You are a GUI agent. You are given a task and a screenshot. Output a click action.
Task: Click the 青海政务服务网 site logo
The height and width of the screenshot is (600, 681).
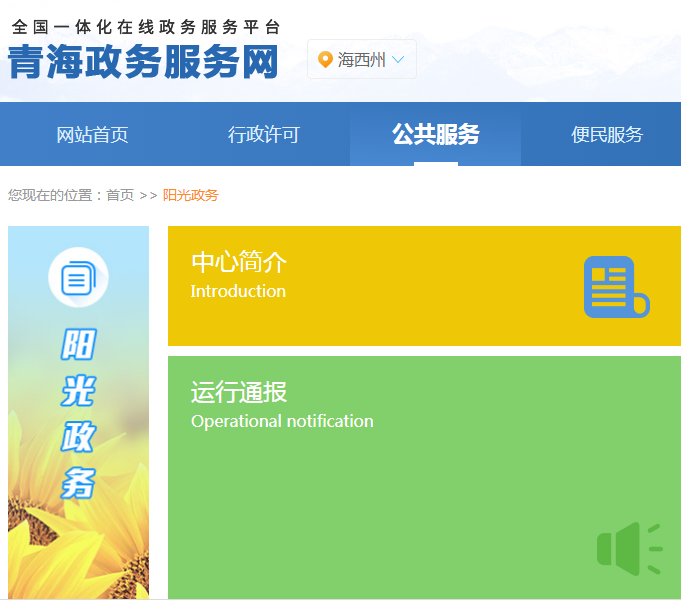(x=143, y=62)
